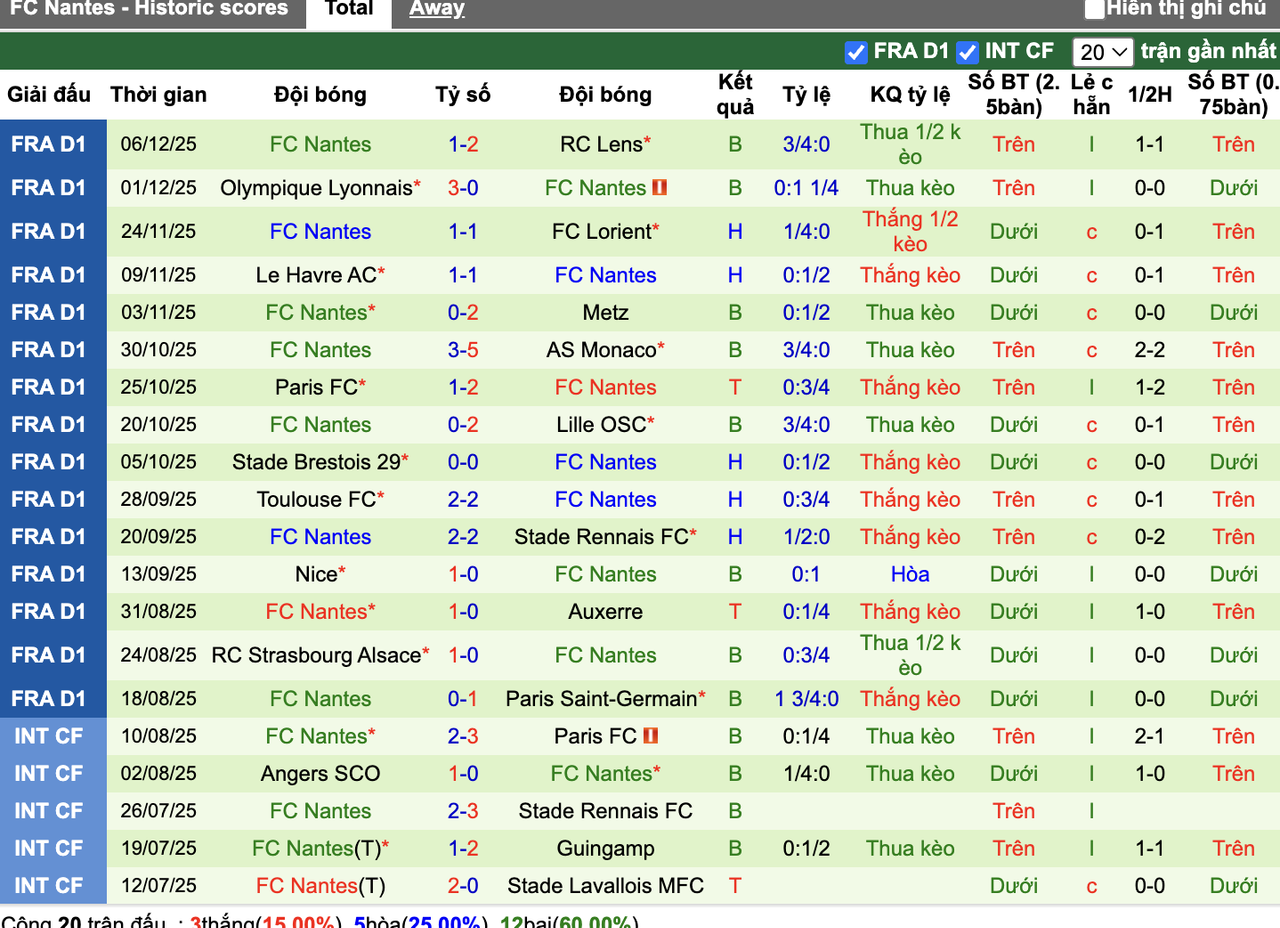Select Angers SCO team name

(320, 774)
